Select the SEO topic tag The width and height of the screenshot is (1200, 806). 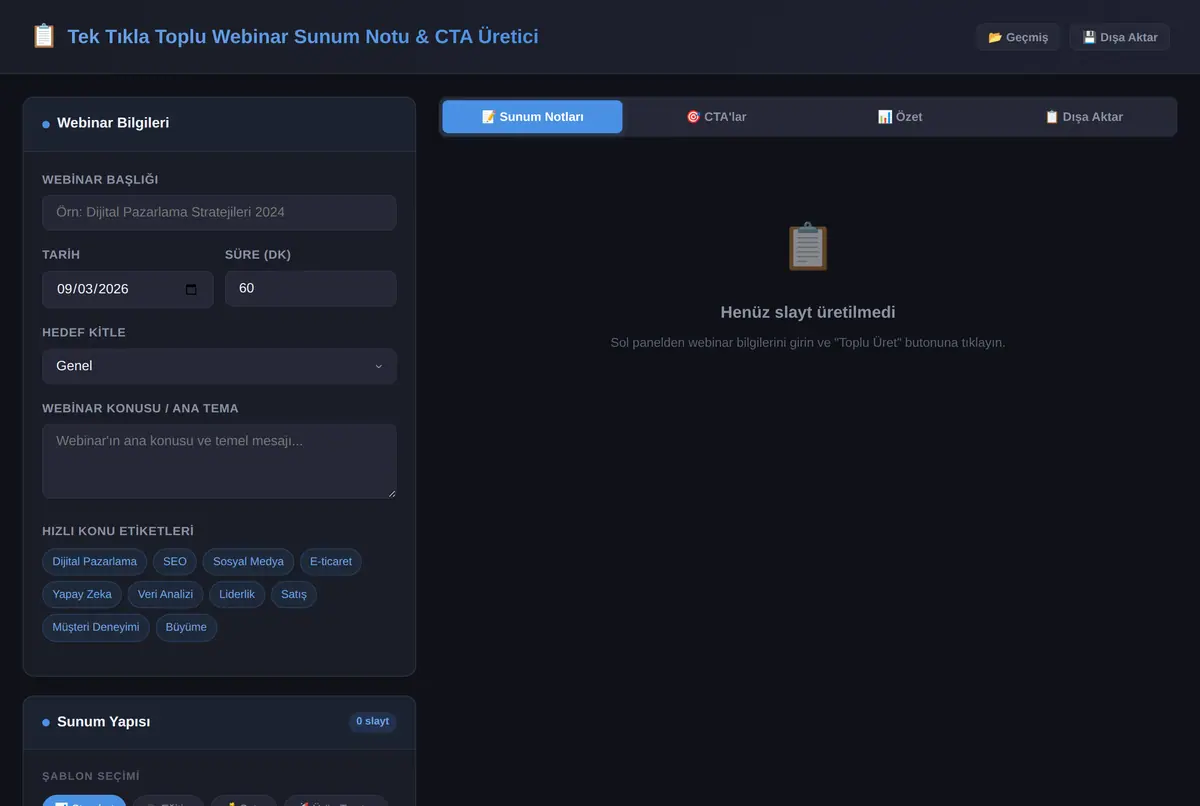click(x=175, y=562)
